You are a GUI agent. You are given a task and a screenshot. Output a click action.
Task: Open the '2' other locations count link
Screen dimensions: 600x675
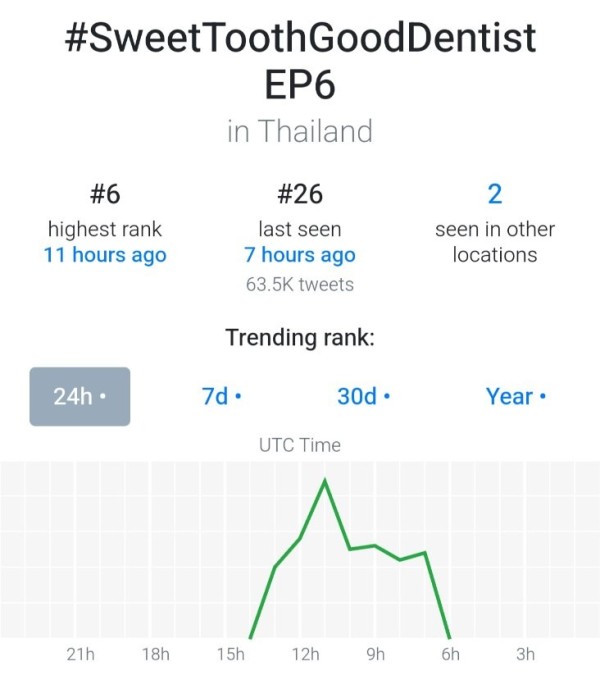(x=495, y=194)
